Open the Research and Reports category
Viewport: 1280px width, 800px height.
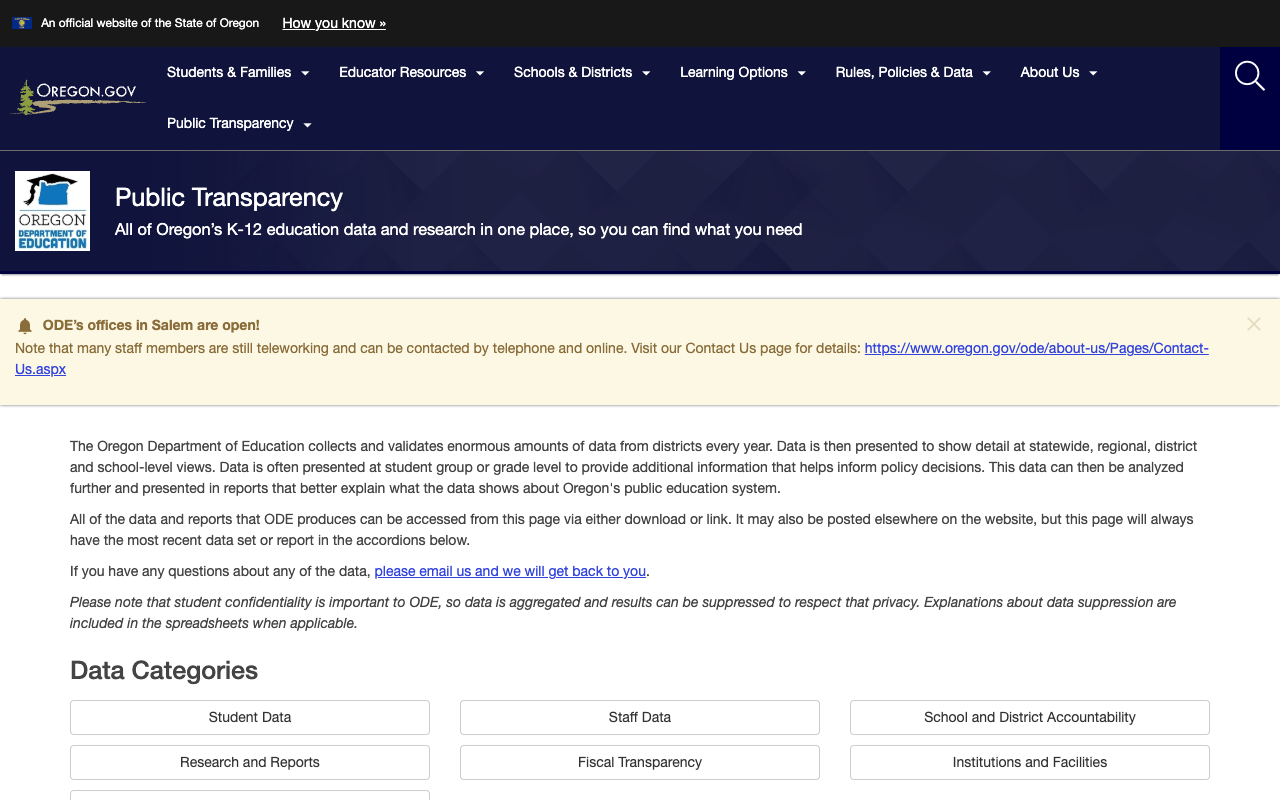250,762
